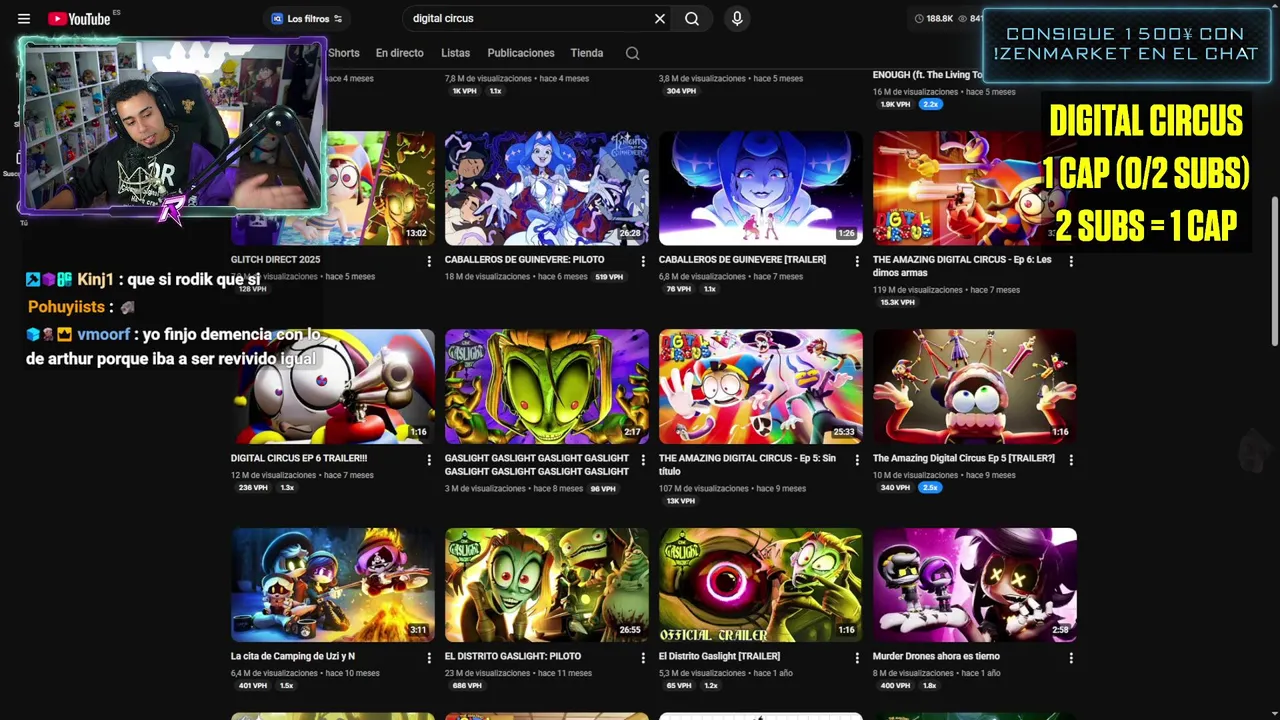Start voice search with microphone icon
The image size is (1280, 720).
pos(737,18)
